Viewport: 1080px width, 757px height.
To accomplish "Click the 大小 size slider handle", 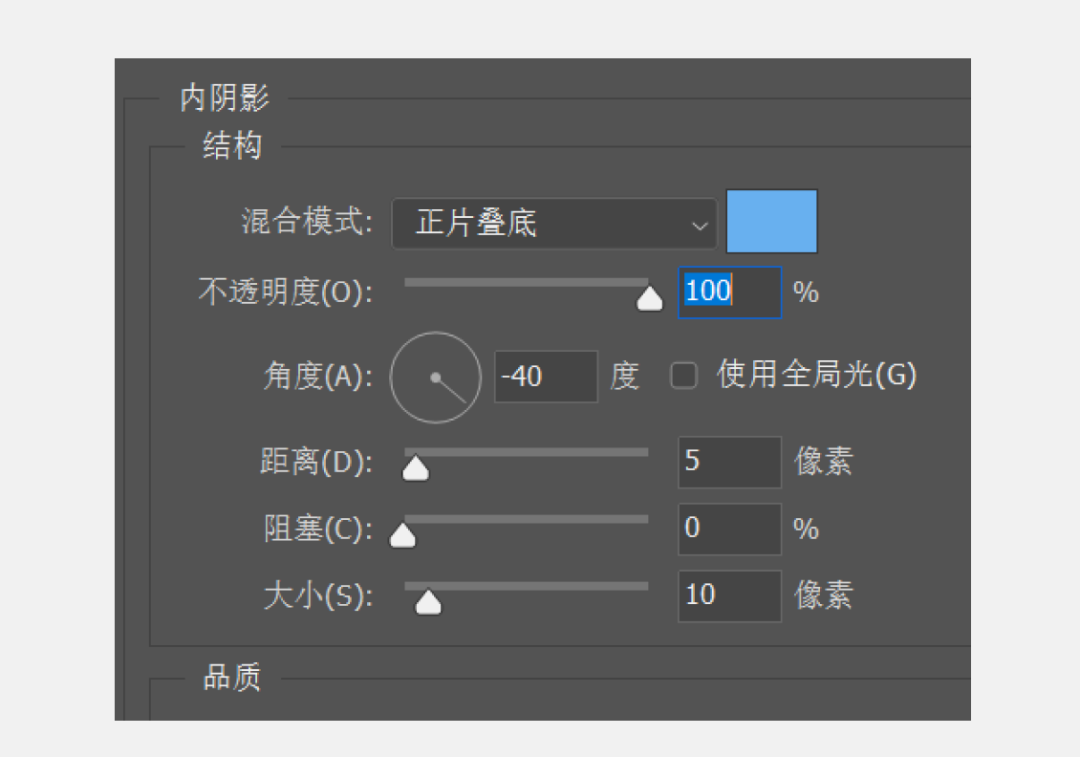I will point(428,602).
